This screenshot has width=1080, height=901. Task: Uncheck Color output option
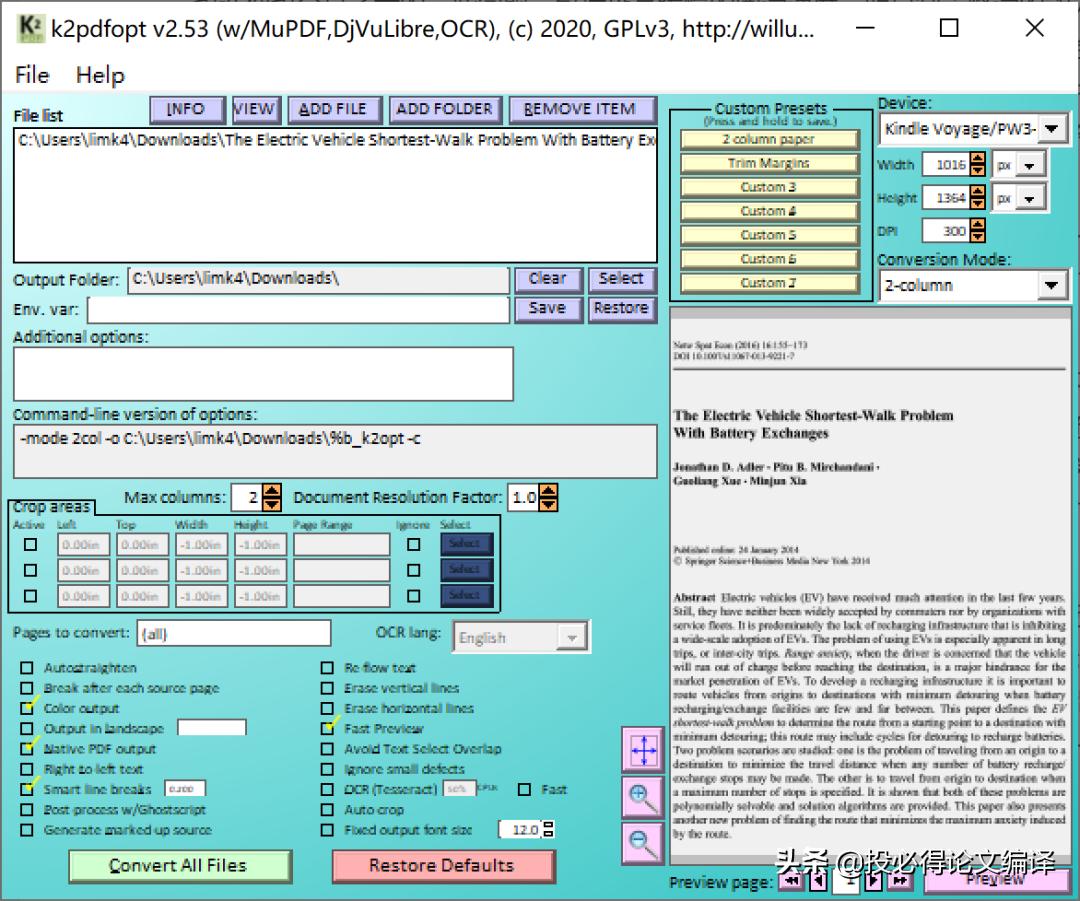tap(27, 708)
